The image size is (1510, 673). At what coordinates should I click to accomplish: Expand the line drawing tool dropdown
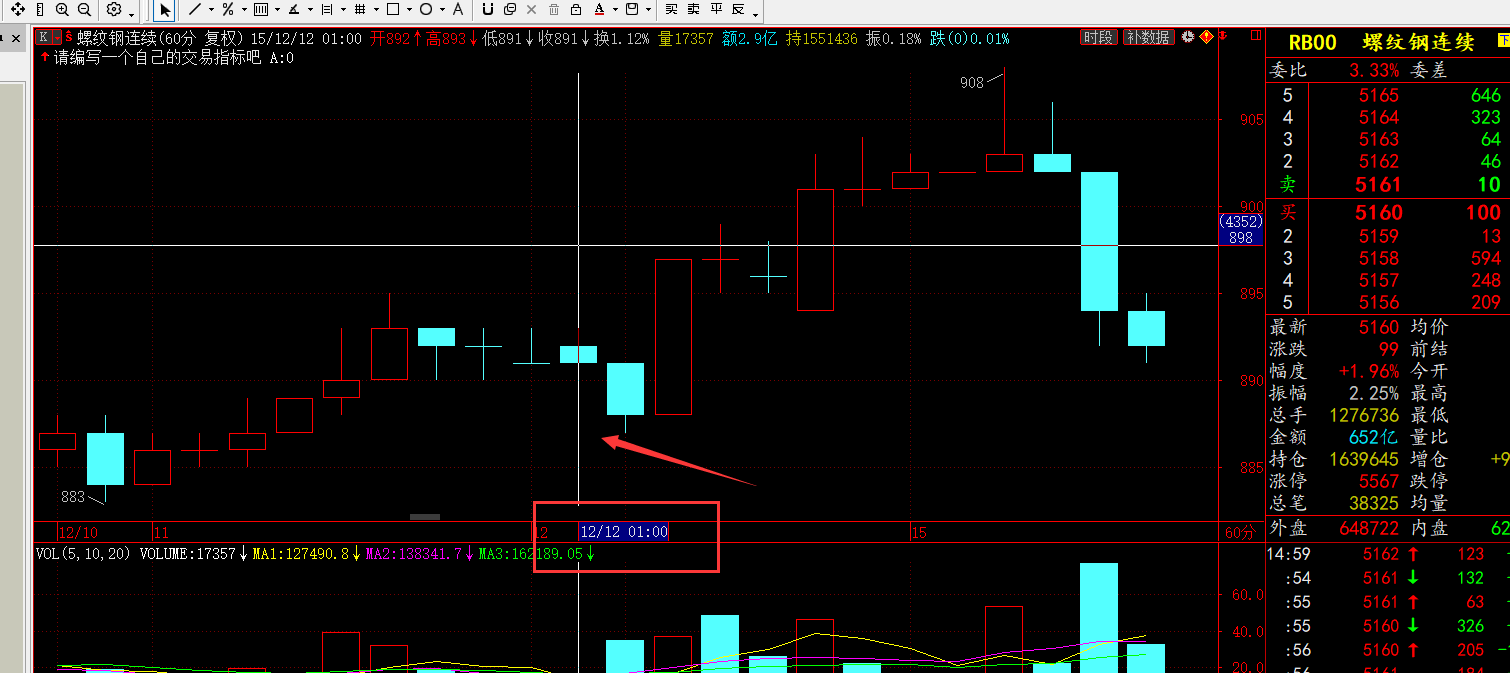(211, 10)
